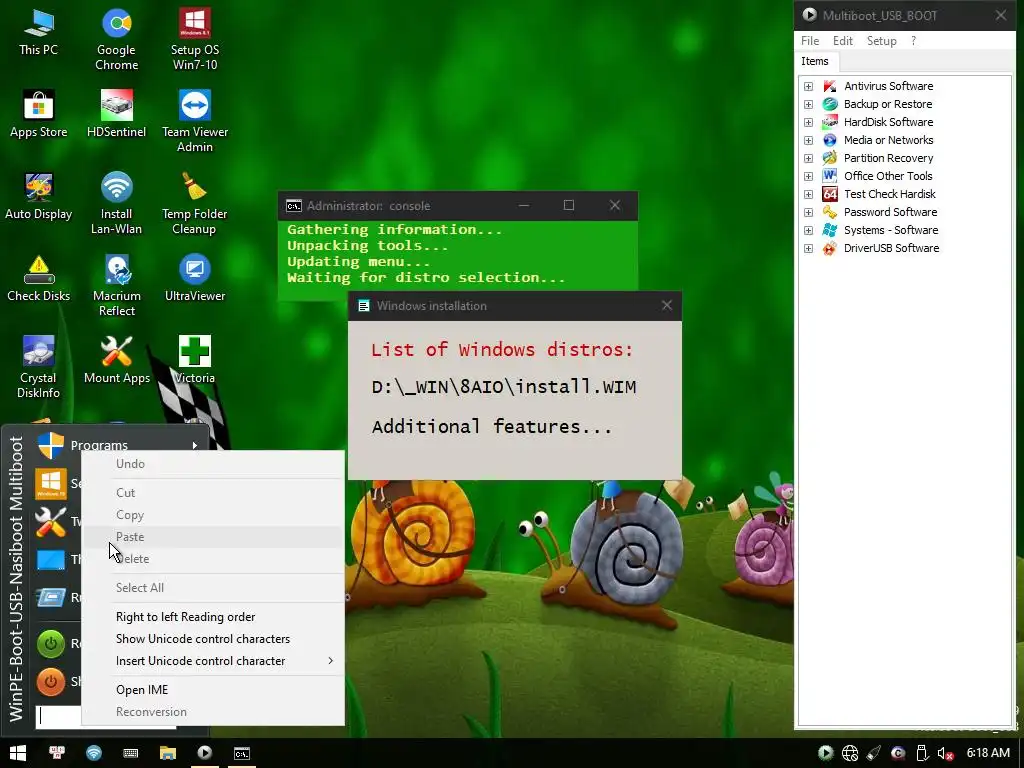Screen dimensions: 1024x768
Task: Launch Crystal DiskInfo from desktop
Action: pos(39,368)
